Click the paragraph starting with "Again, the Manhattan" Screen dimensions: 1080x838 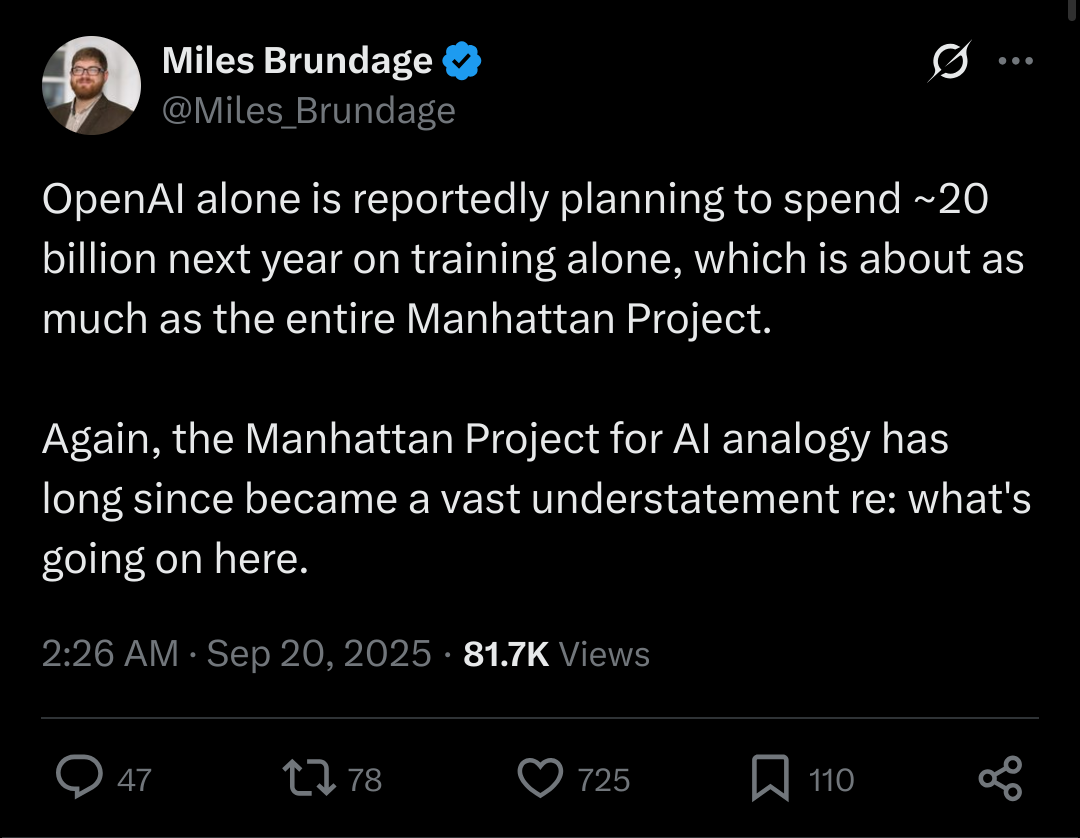pos(535,500)
